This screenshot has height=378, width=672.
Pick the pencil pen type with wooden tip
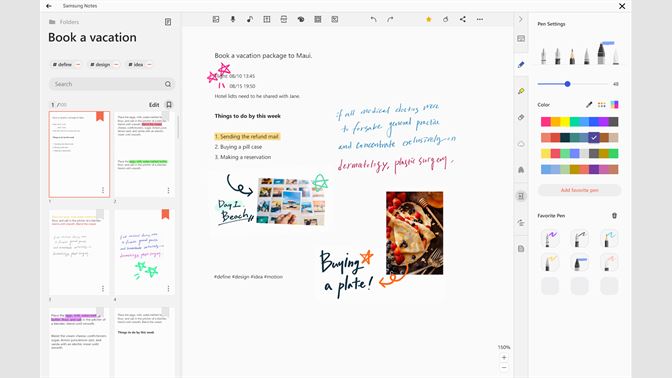572,56
